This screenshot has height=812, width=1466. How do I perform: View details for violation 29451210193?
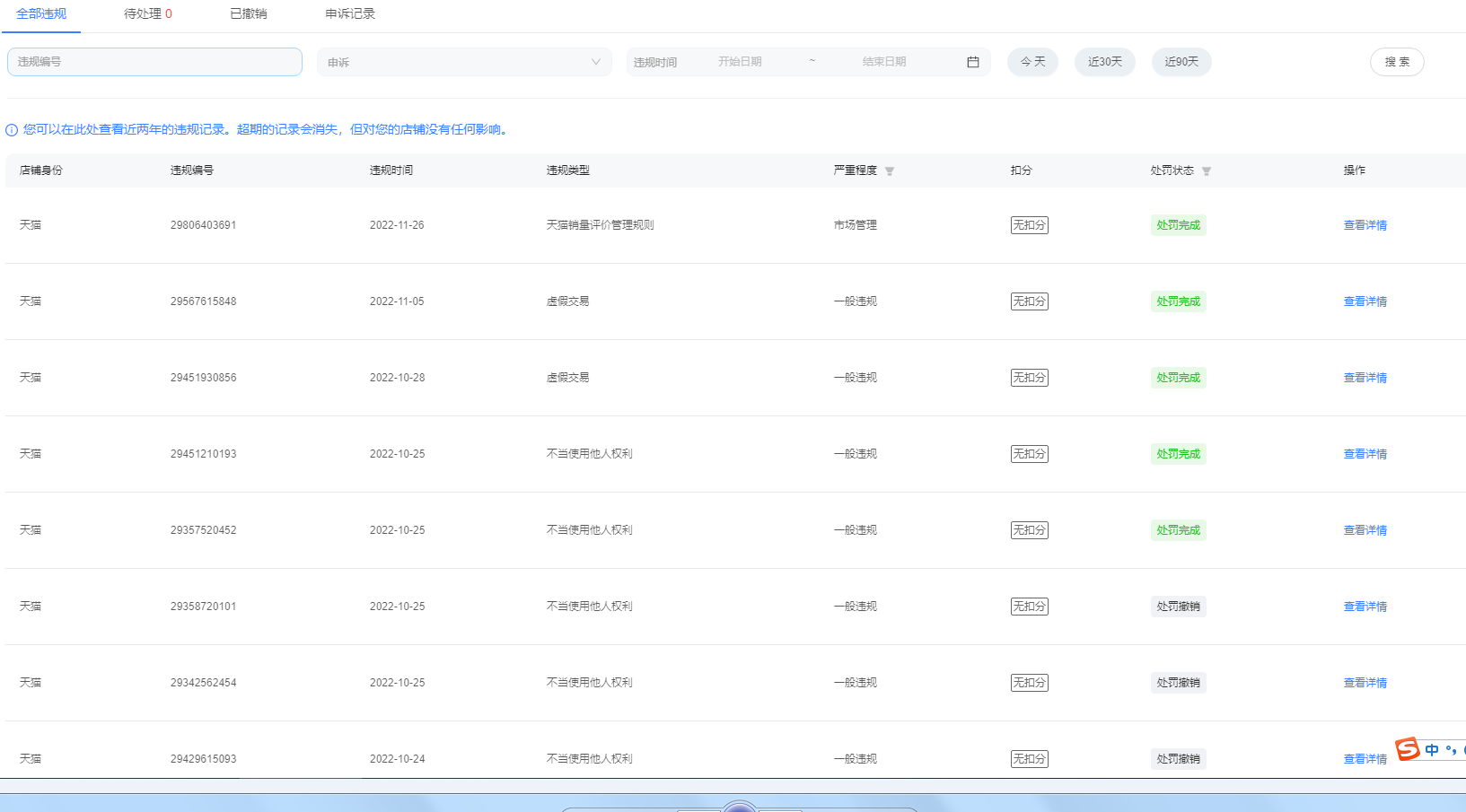click(x=1365, y=454)
